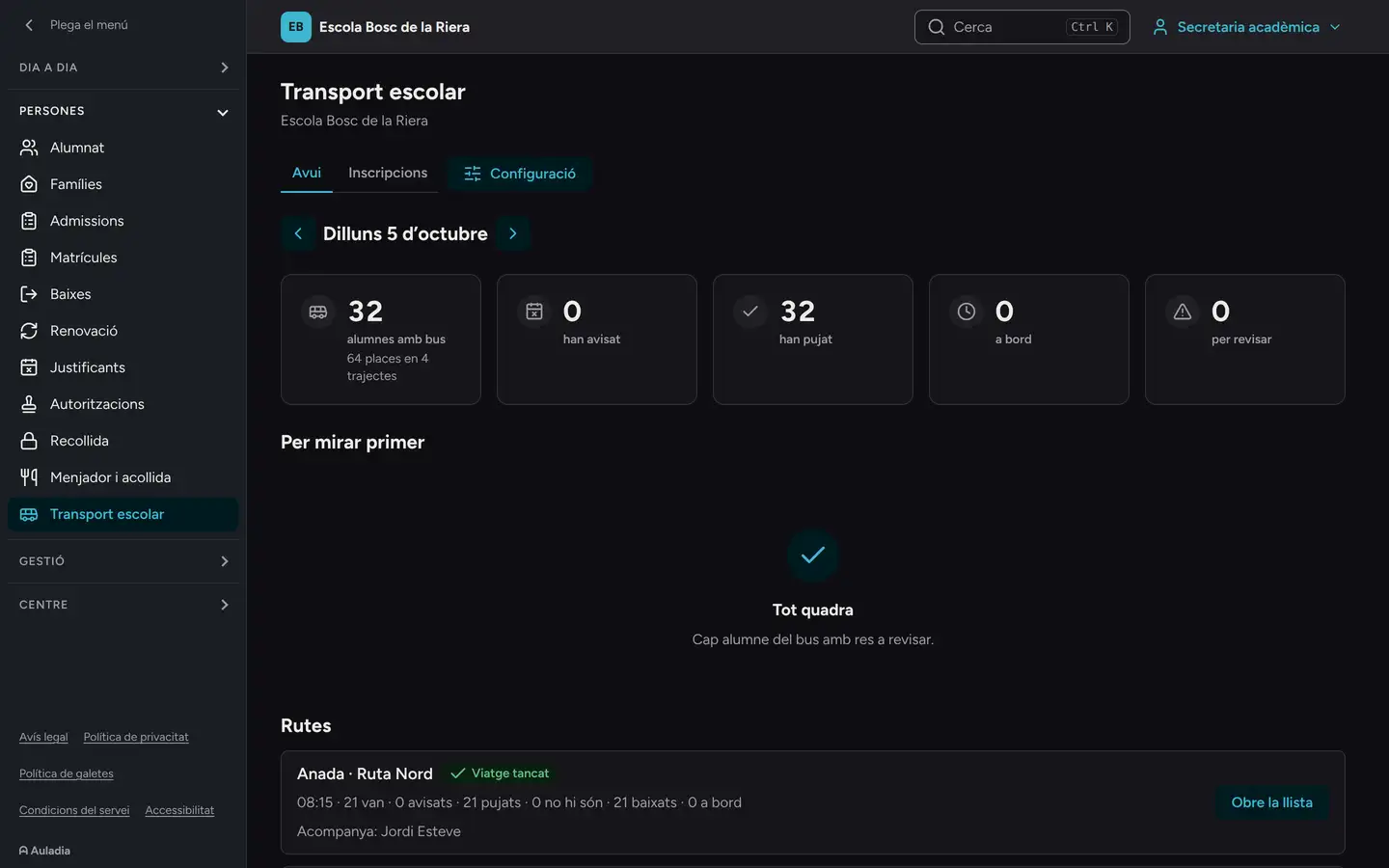
Task: Switch to the Inscripcions tab
Action: point(388,173)
